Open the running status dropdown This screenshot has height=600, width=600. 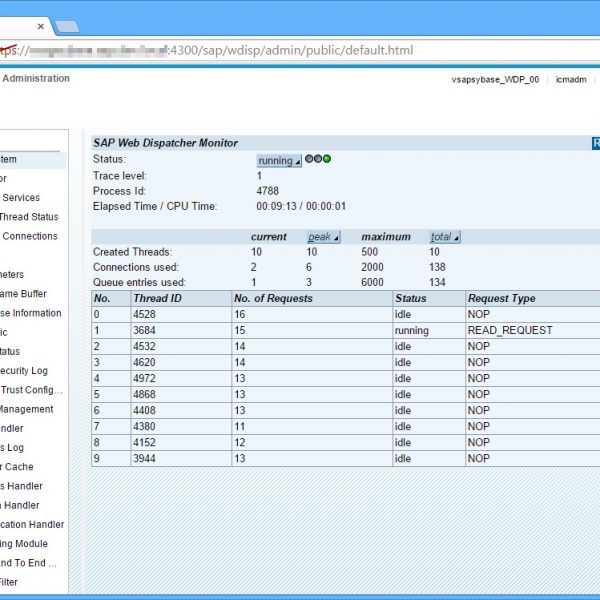tap(279, 160)
